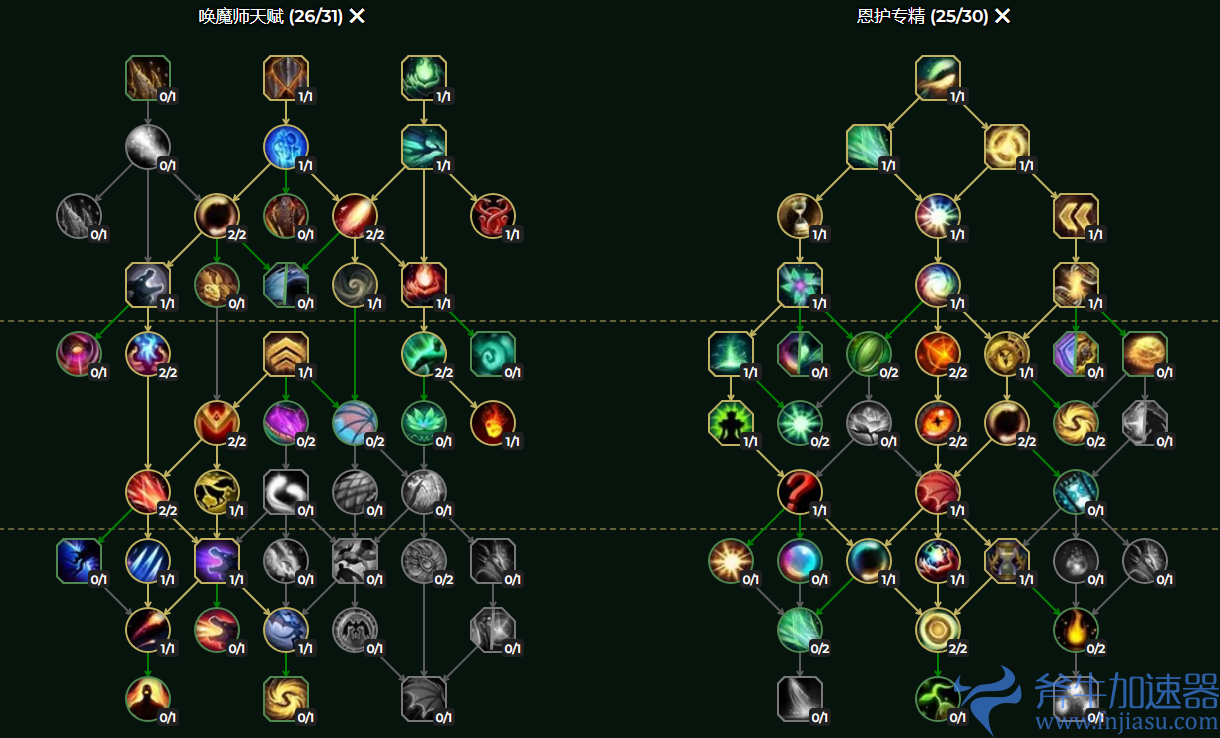Click the green humanoid silhouette octagon talent
This screenshot has width=1220, height=738.
click(731, 423)
